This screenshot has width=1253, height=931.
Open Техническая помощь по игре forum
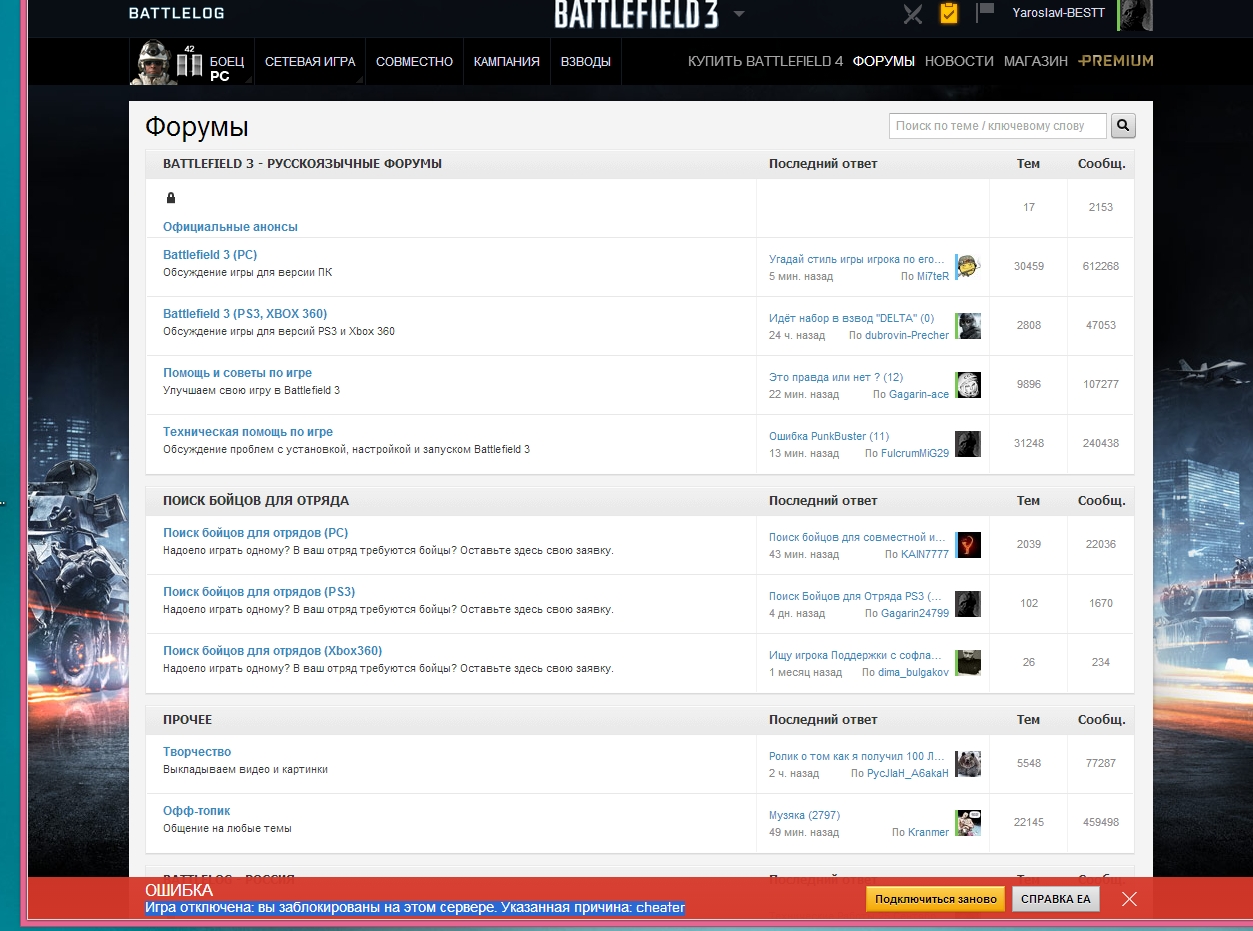click(248, 432)
